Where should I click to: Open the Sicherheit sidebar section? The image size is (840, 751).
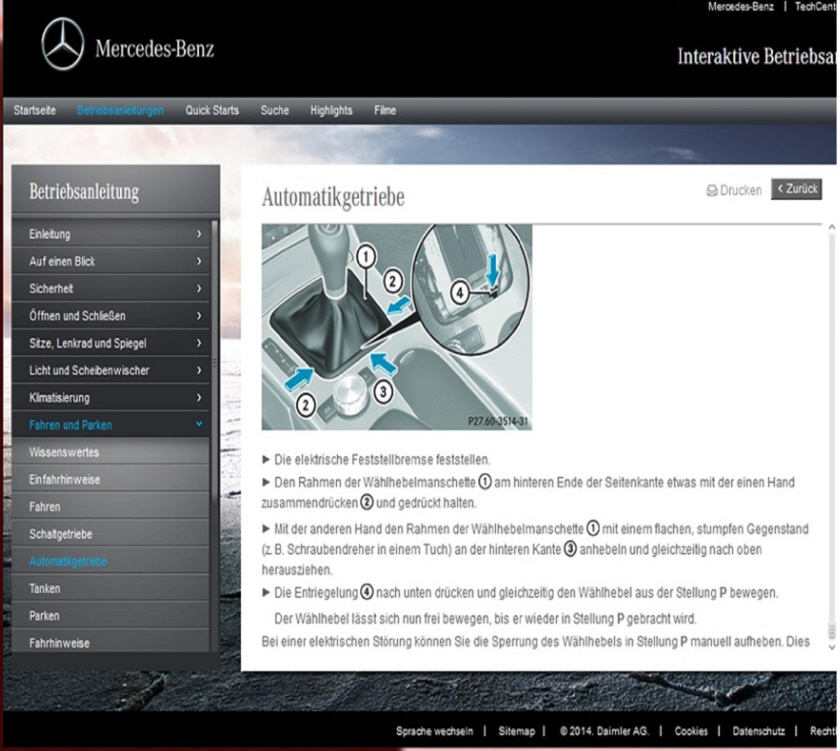111,289
